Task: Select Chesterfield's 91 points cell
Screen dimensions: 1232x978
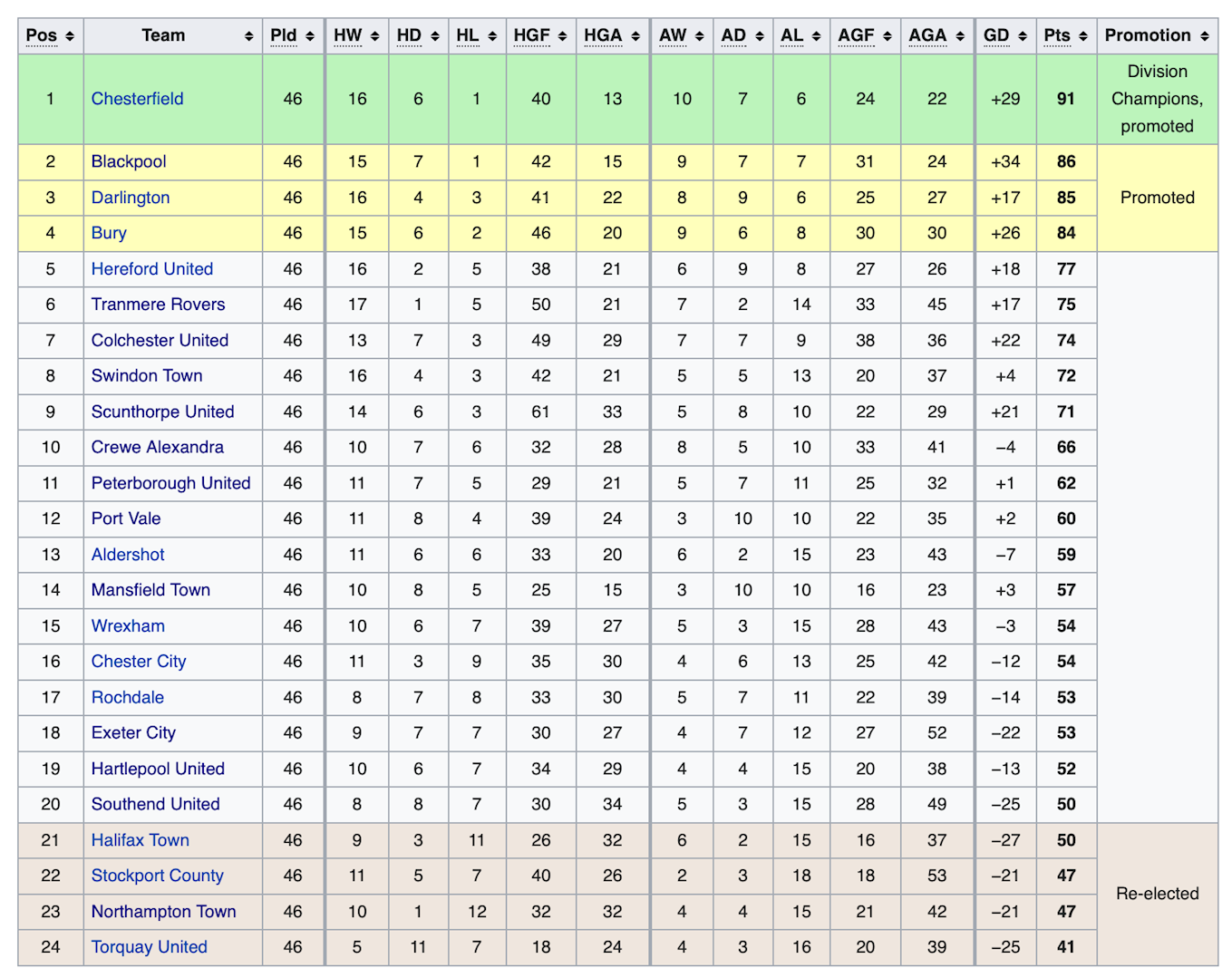Action: tap(1067, 99)
